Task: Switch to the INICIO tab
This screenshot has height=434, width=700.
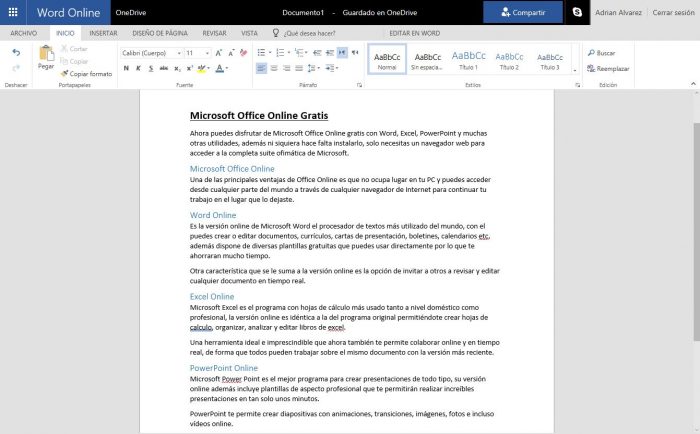Action: click(65, 33)
